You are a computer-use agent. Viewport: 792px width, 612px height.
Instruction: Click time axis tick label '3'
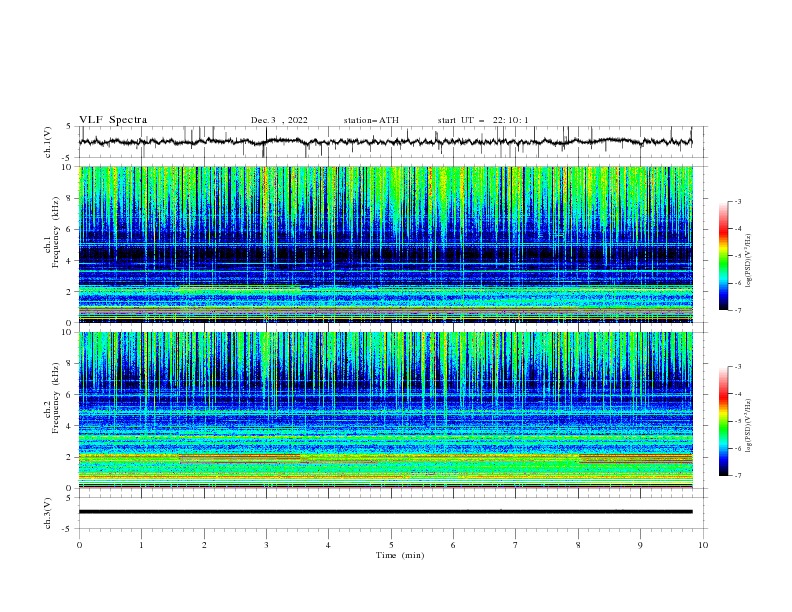[x=266, y=545]
